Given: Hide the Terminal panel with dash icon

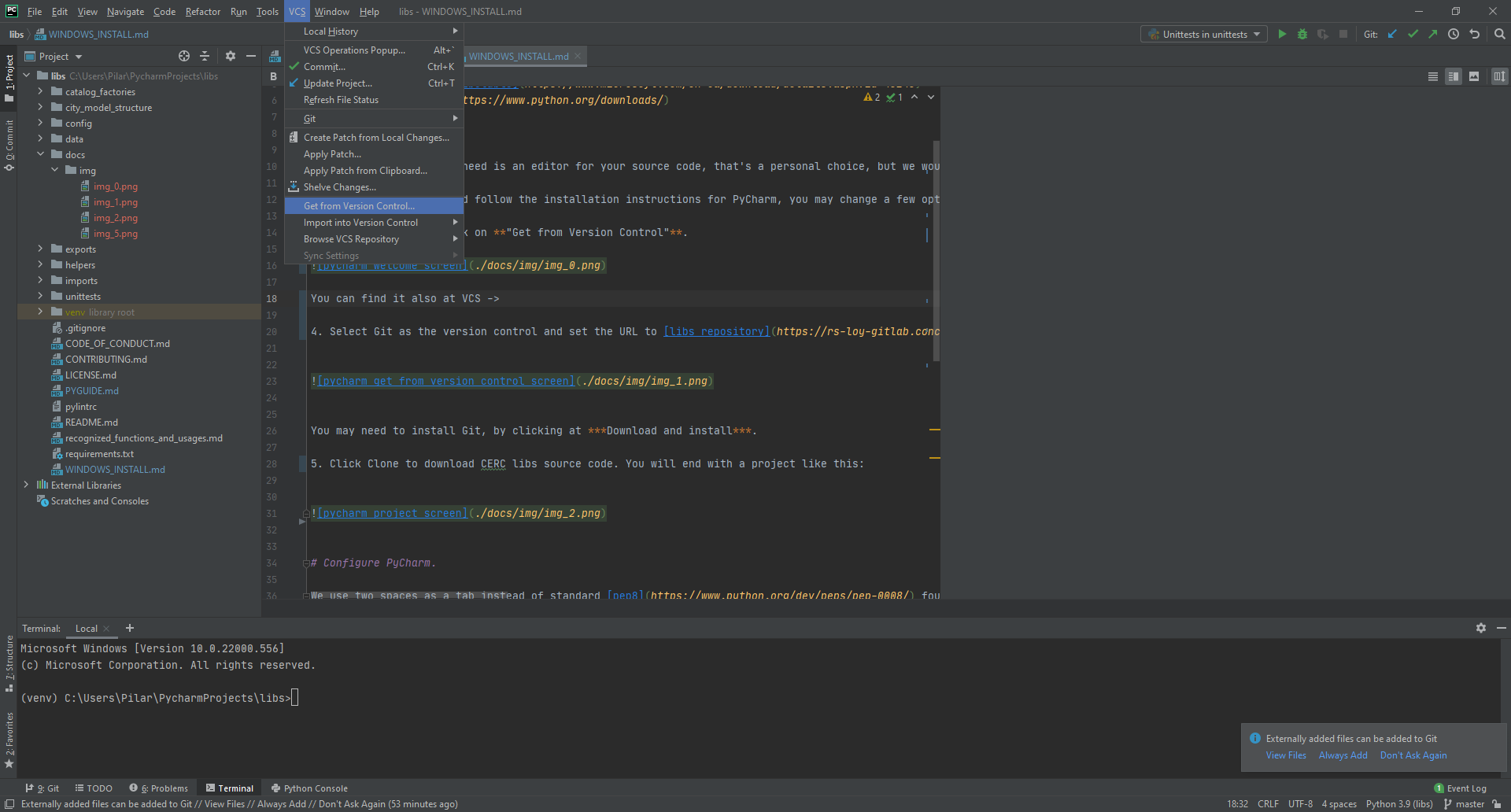Looking at the screenshot, I should coord(1502,628).
